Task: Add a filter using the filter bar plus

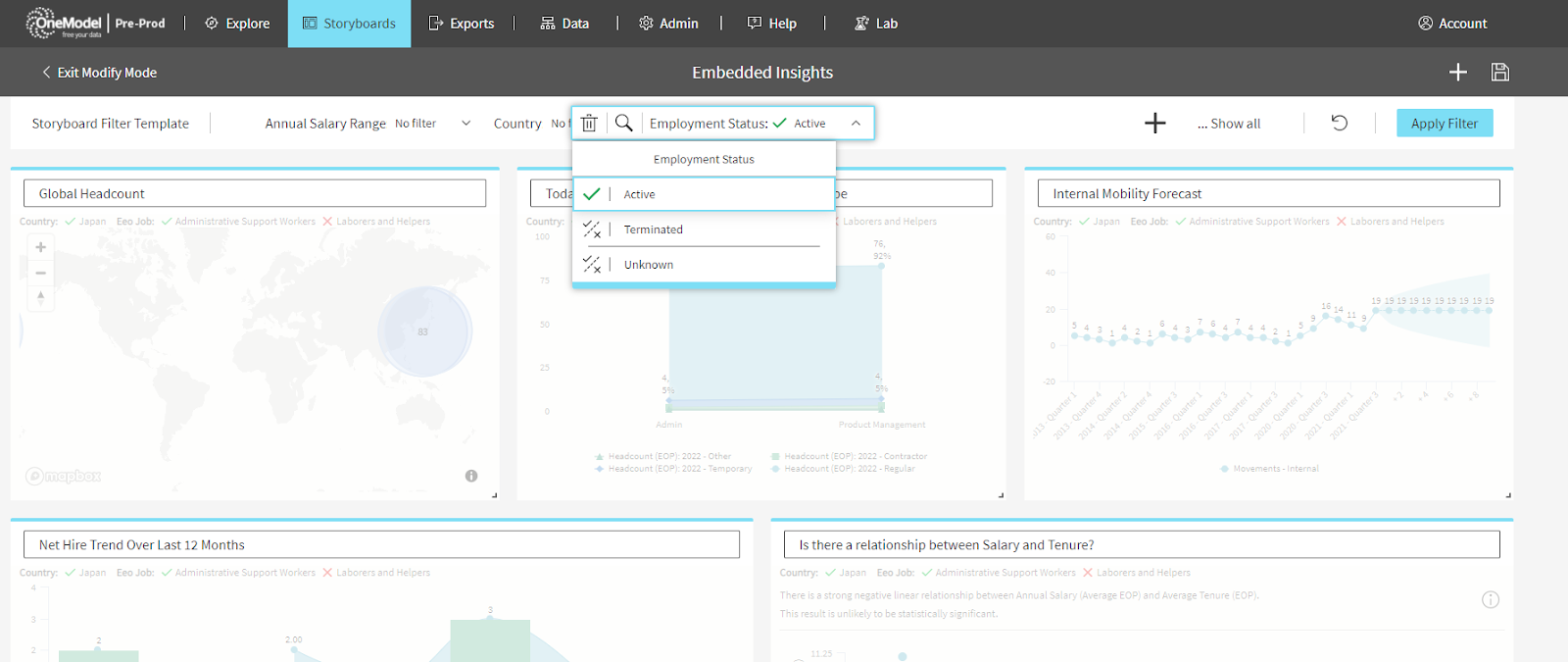Action: 1154,124
